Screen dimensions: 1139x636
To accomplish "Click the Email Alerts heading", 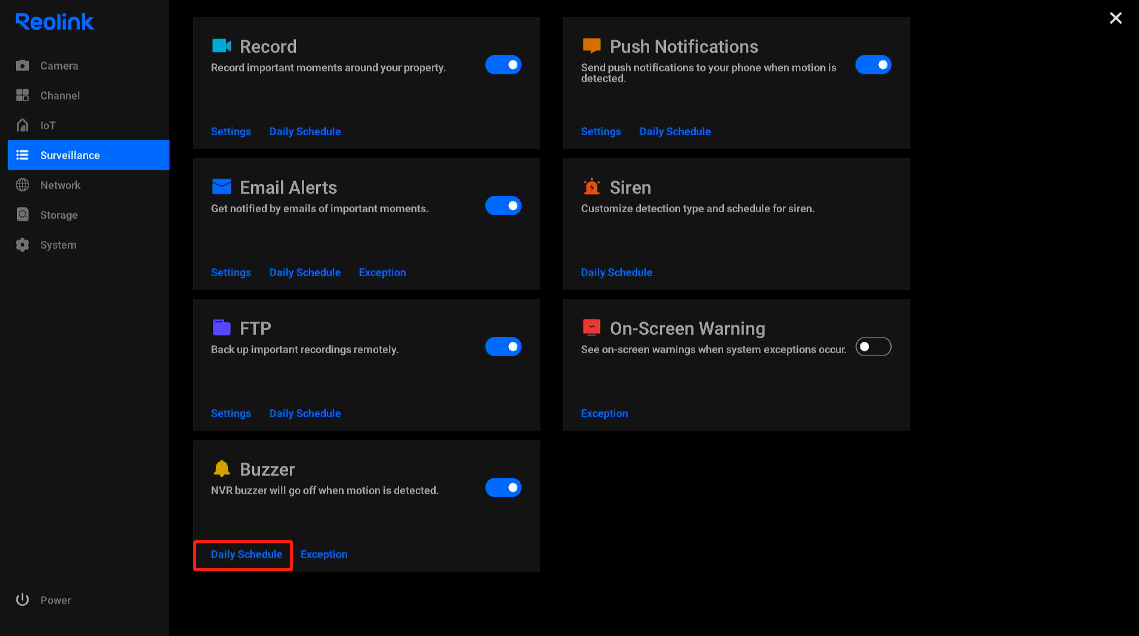I will click(288, 187).
